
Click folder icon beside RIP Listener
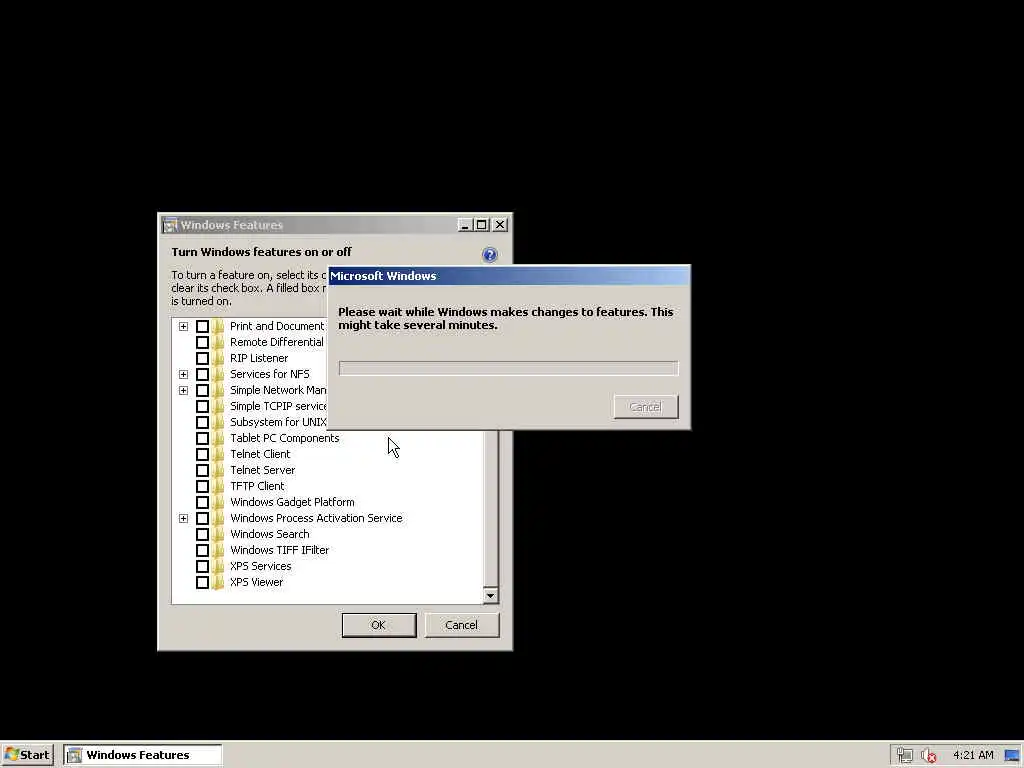[218, 359]
